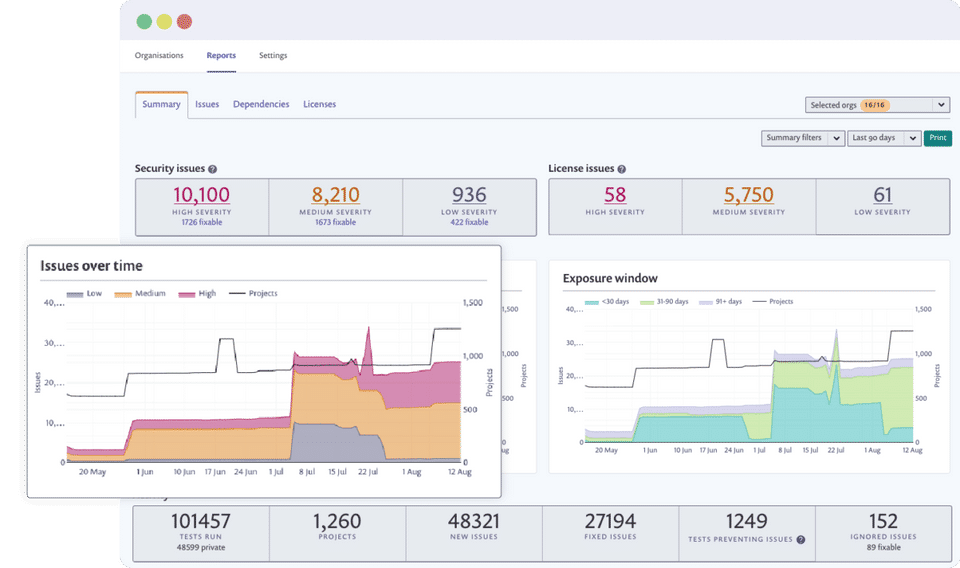The height and width of the screenshot is (568, 960).
Task: Go to Organisations in the top navigation
Action: click(x=159, y=55)
